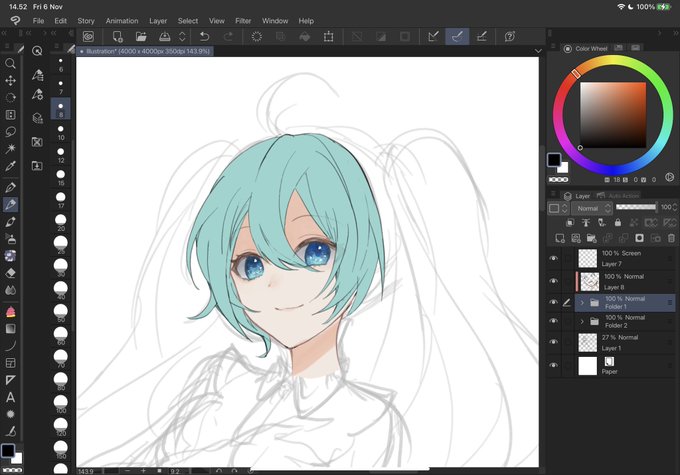Click the New document icon in command bar

point(118,37)
